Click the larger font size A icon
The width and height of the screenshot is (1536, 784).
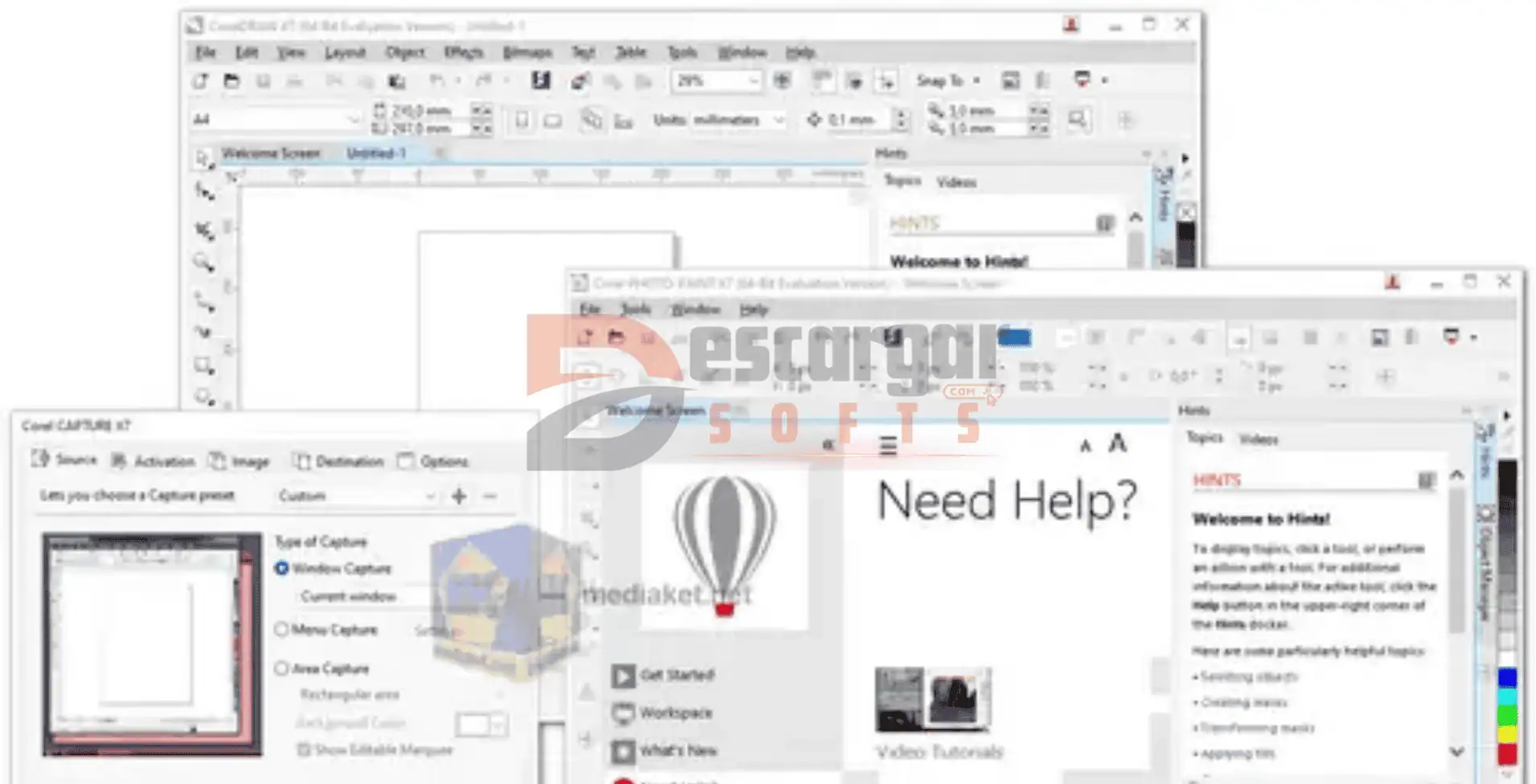[x=1117, y=443]
